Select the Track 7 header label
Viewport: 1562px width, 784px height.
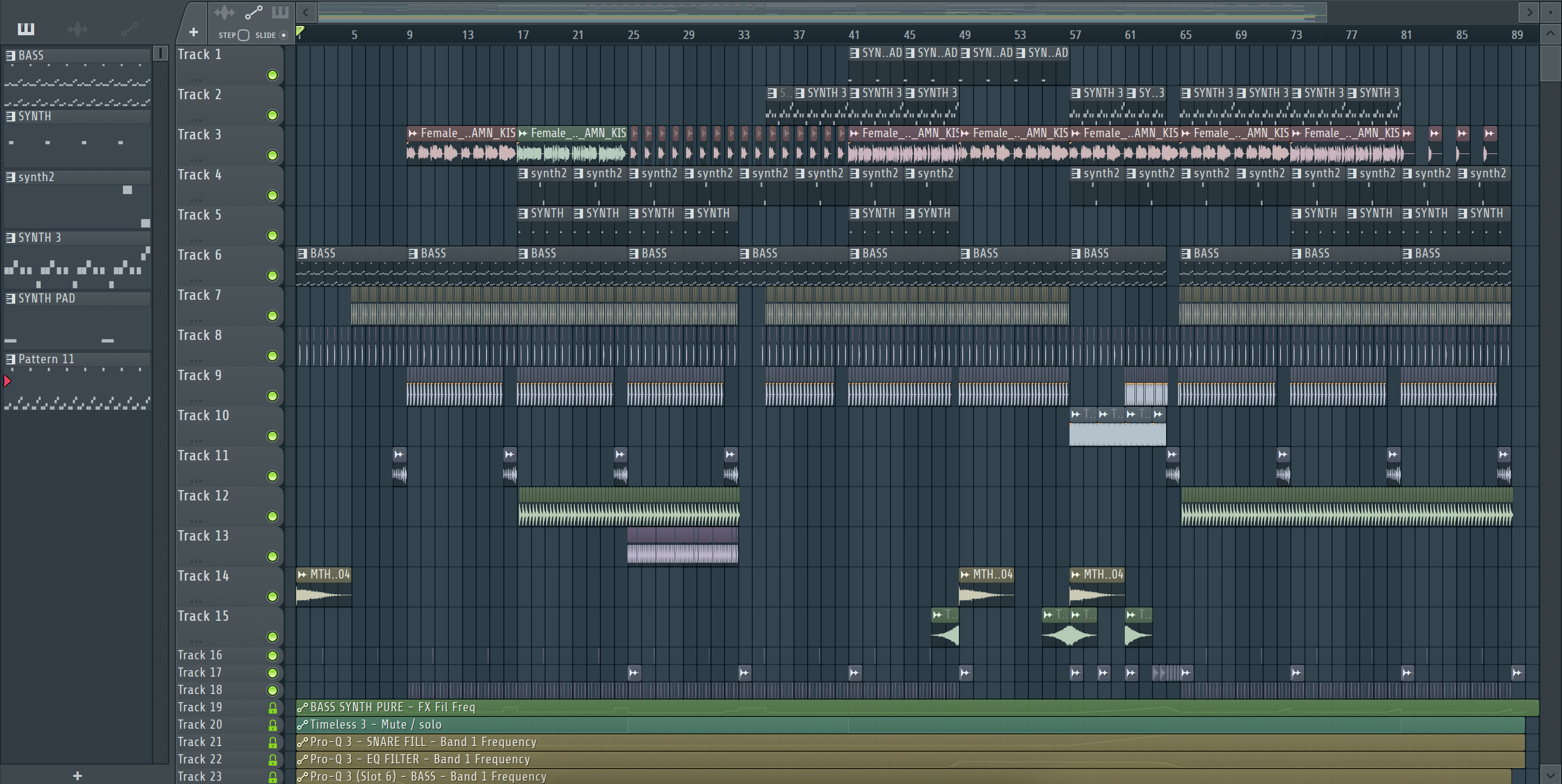[x=200, y=295]
